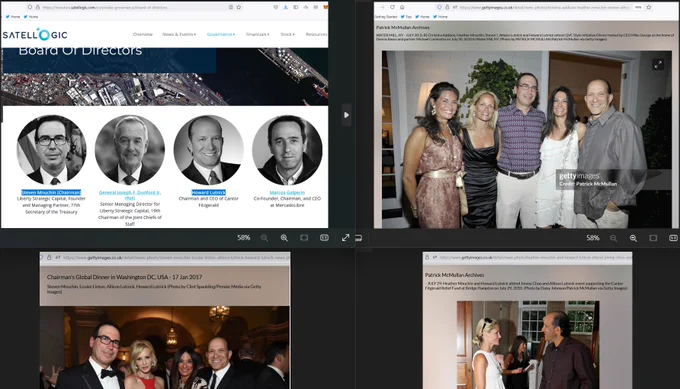Open the sidebar icon in Satellogic browser toolbar
The height and width of the screenshot is (389, 680).
[295, 7]
